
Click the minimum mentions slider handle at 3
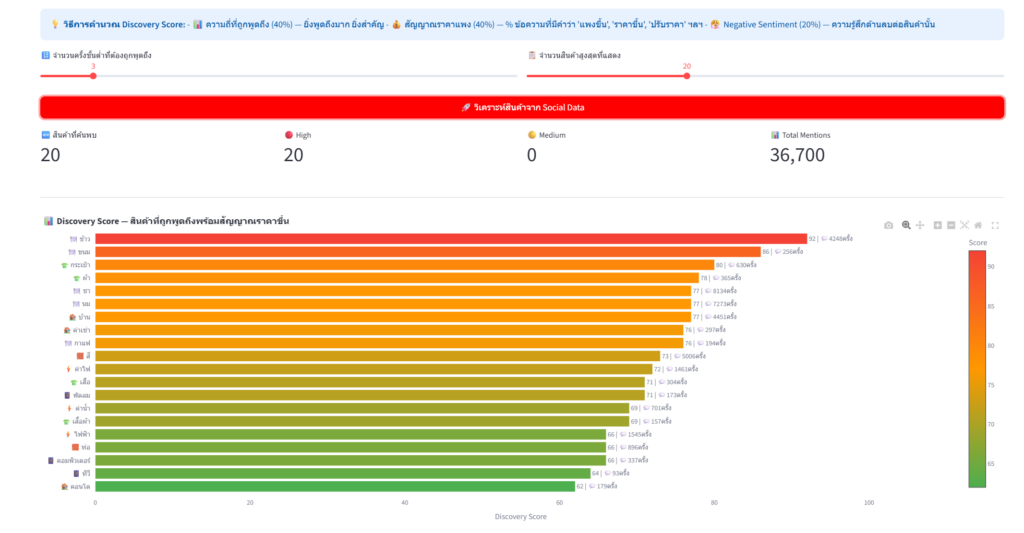(93, 75)
